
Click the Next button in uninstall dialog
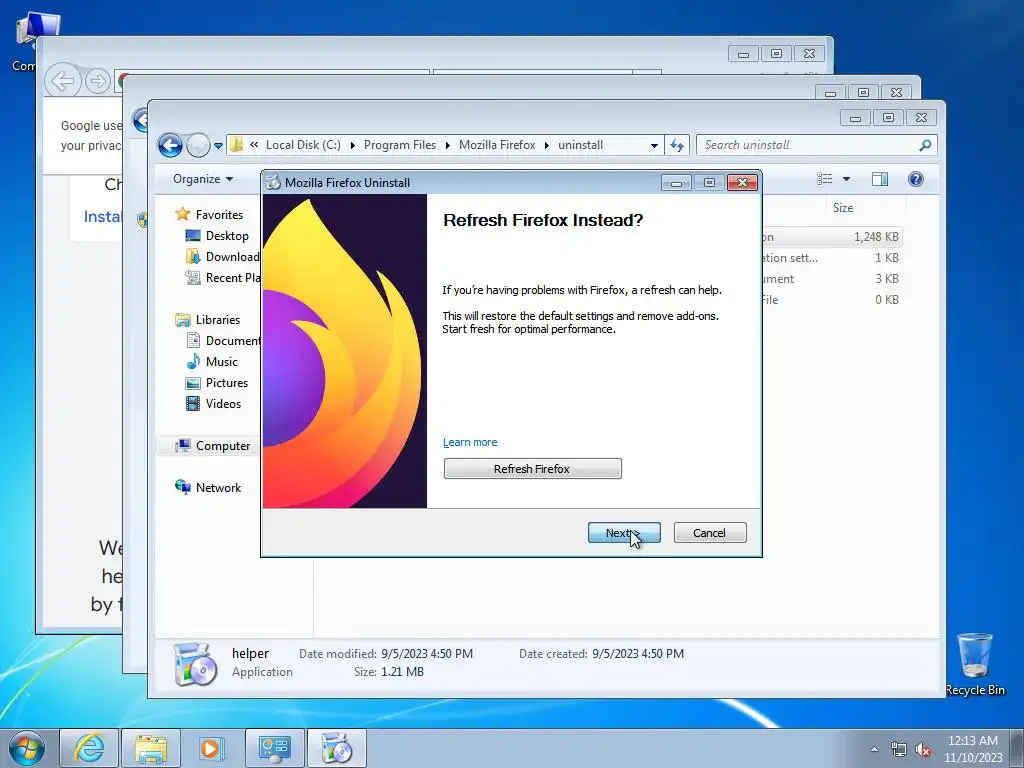pos(624,533)
